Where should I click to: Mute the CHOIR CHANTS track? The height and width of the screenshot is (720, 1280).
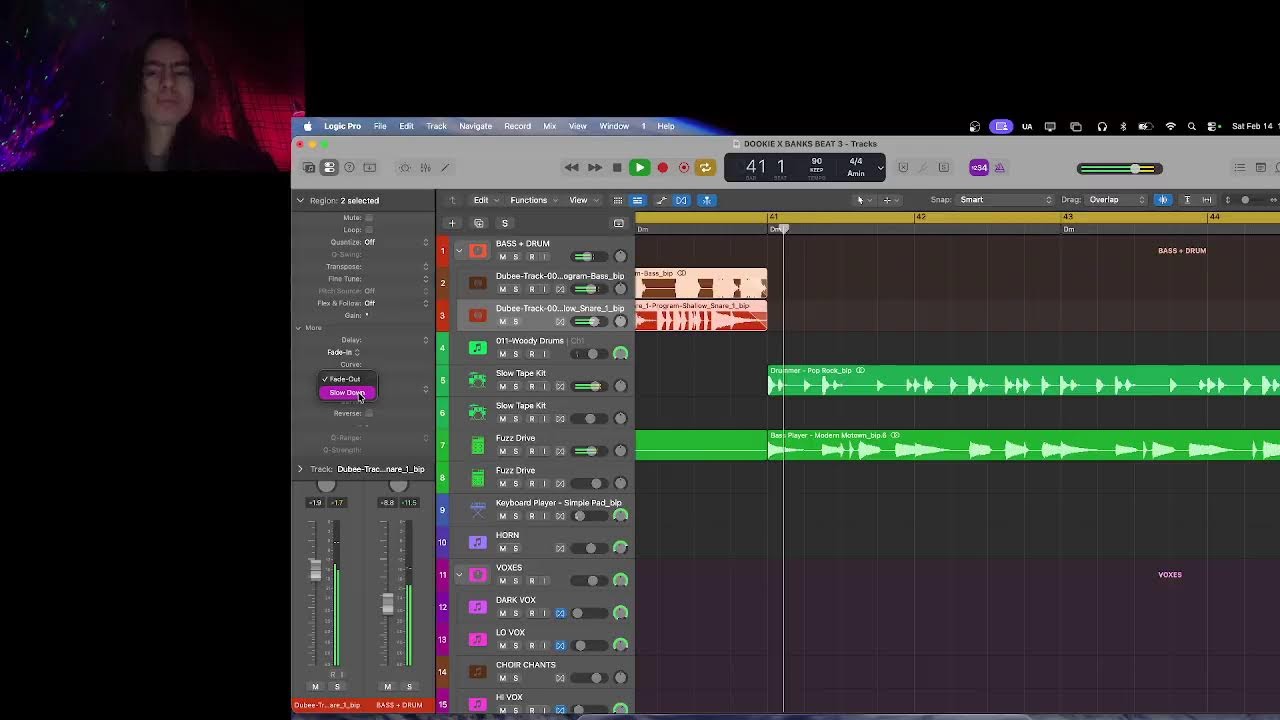tap(502, 678)
